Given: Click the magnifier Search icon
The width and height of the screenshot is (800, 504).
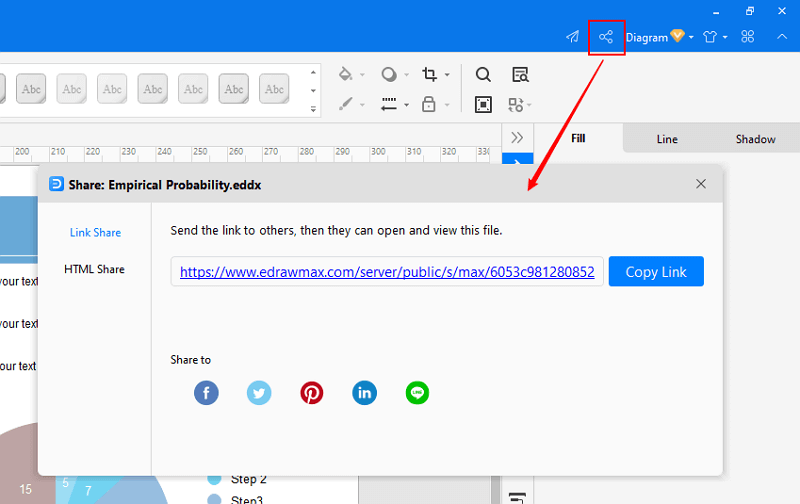Looking at the screenshot, I should [483, 75].
